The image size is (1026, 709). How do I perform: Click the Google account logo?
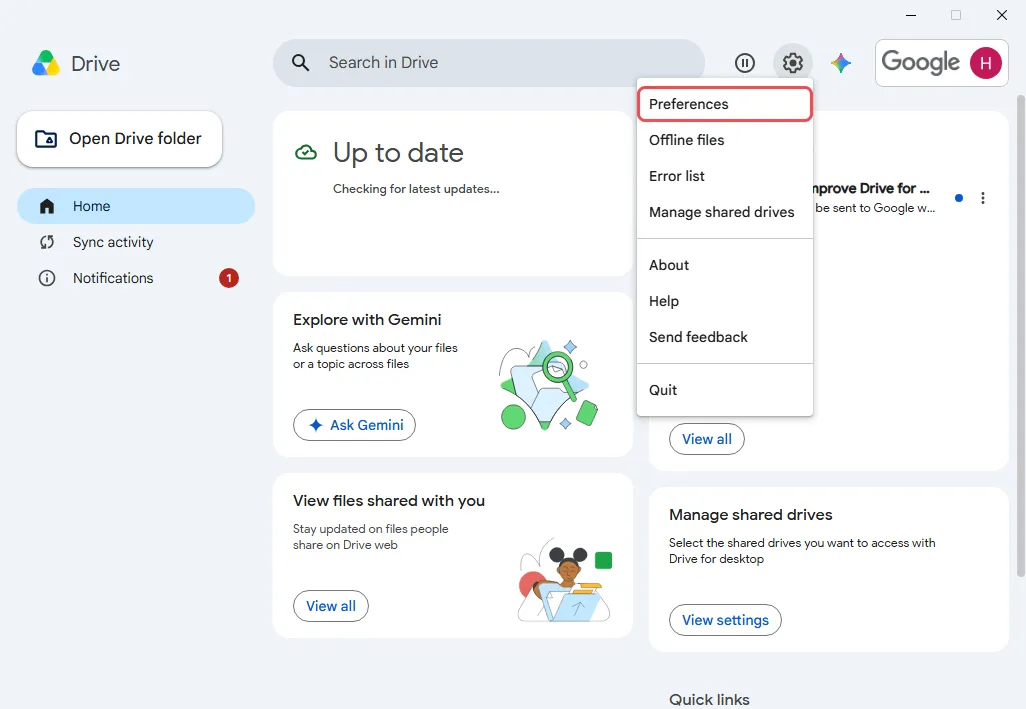click(920, 62)
